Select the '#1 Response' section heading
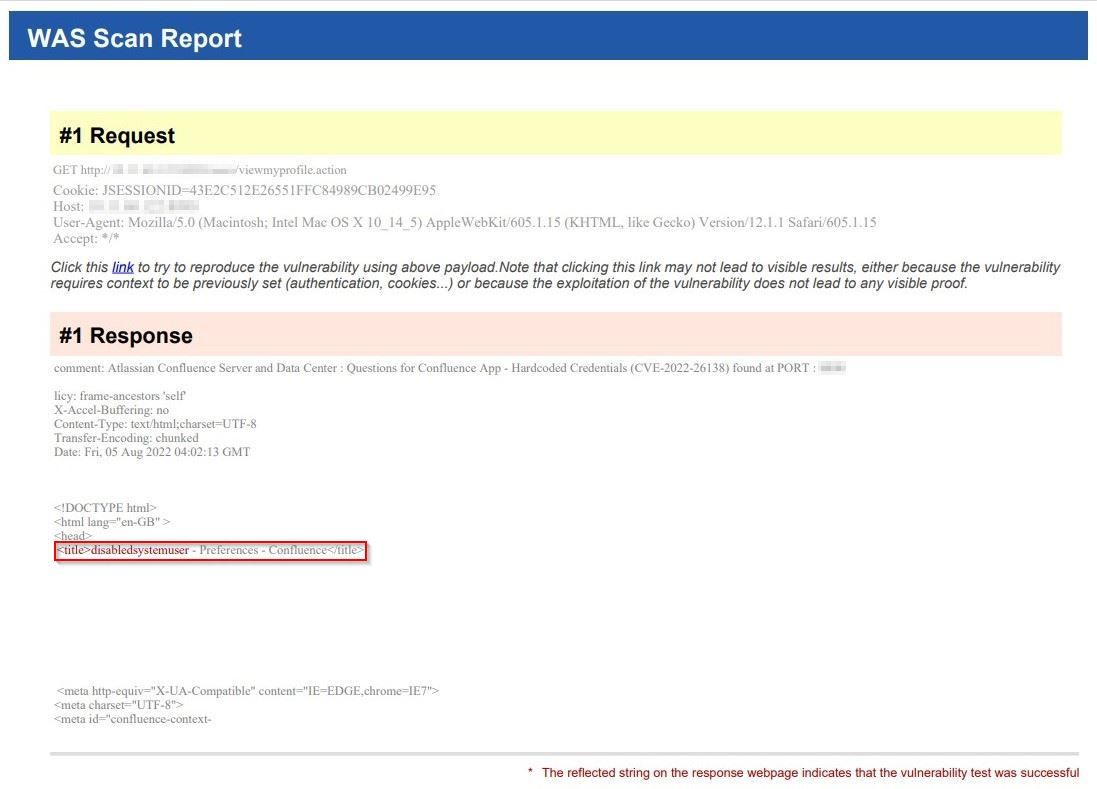1097x789 pixels. click(x=126, y=335)
